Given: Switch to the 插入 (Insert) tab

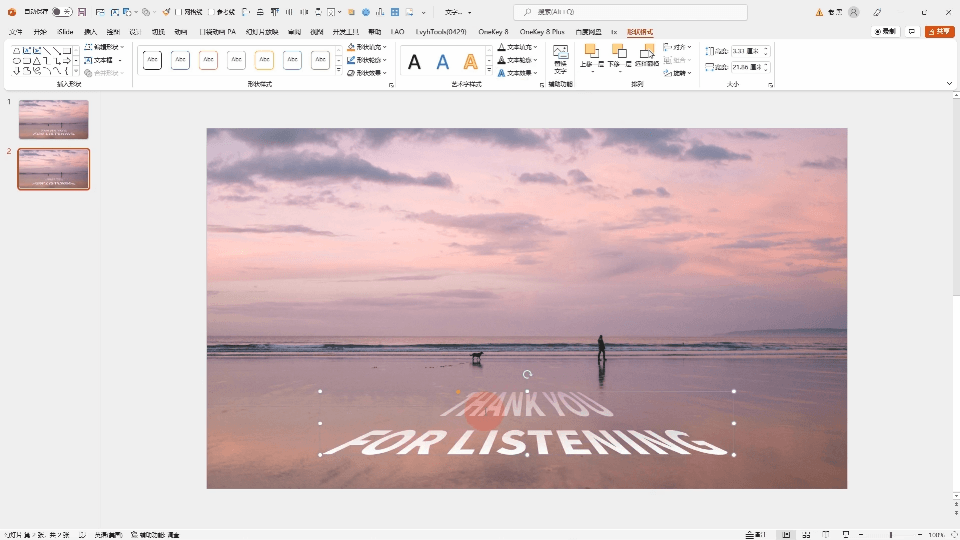Looking at the screenshot, I should pyautogui.click(x=90, y=32).
